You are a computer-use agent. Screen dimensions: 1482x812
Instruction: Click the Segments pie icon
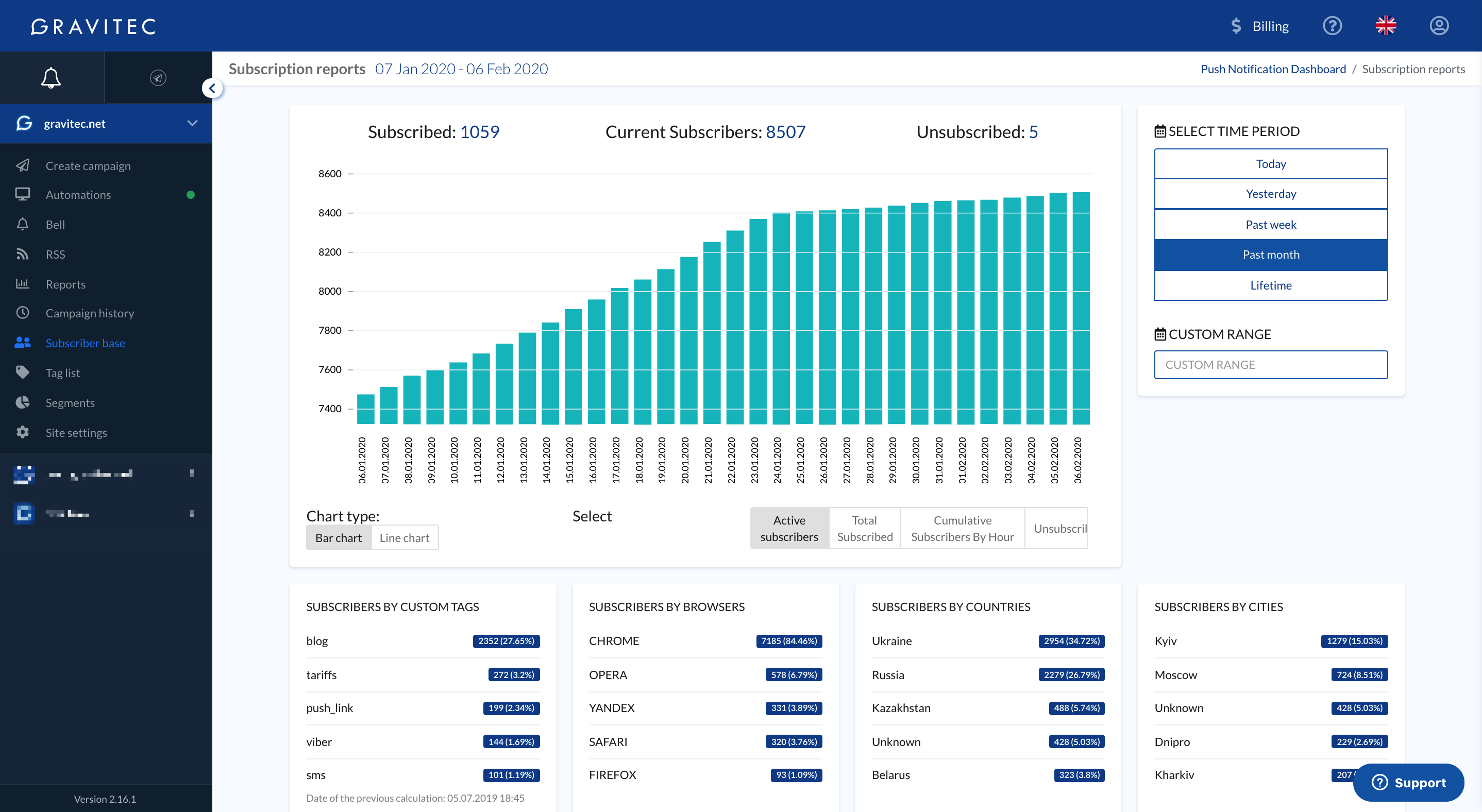23,402
